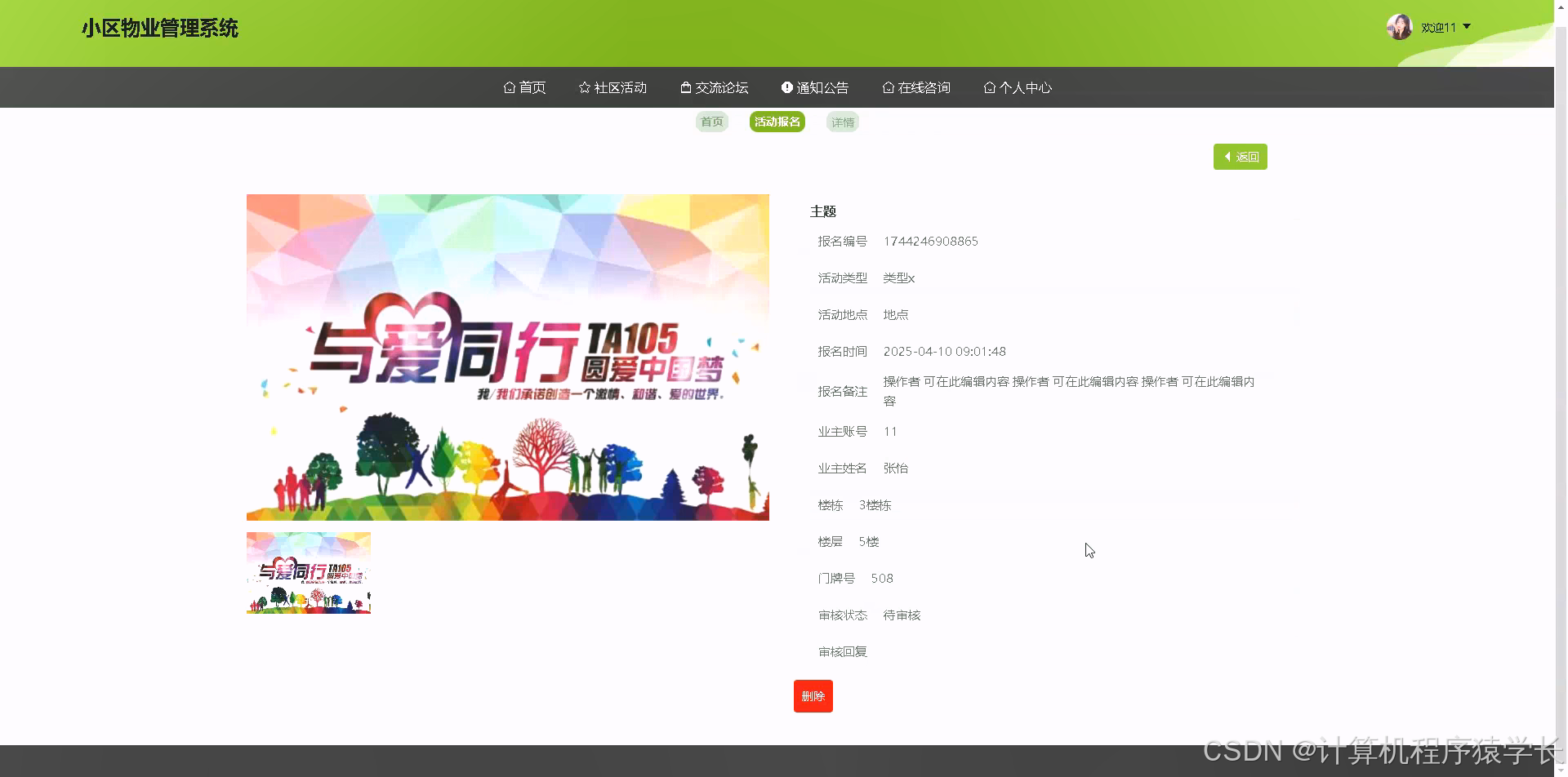Click the owner name 张怡
1568x777 pixels.
click(x=896, y=468)
